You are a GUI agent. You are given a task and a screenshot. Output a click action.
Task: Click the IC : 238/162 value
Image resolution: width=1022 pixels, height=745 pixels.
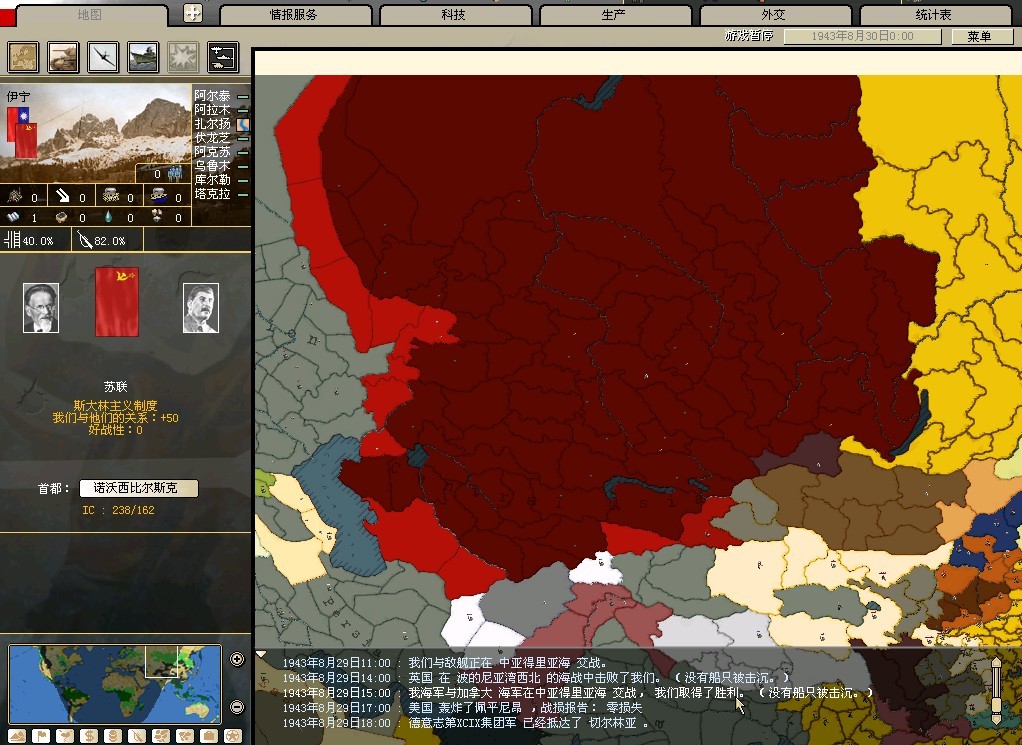(x=119, y=510)
